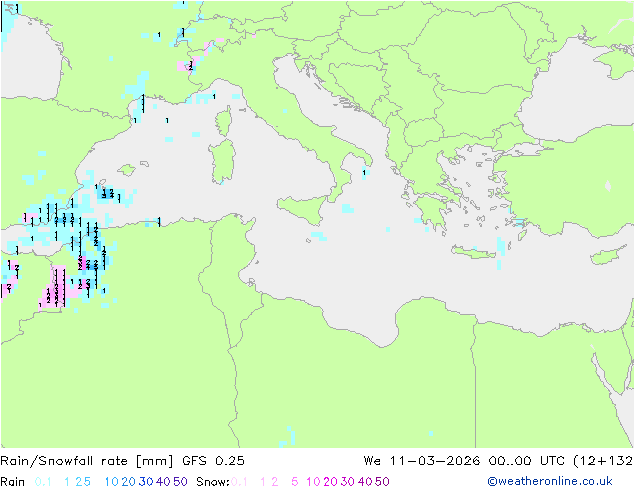
Task: Open the weatheronline.co.uk copyright link
Action: pos(550,482)
